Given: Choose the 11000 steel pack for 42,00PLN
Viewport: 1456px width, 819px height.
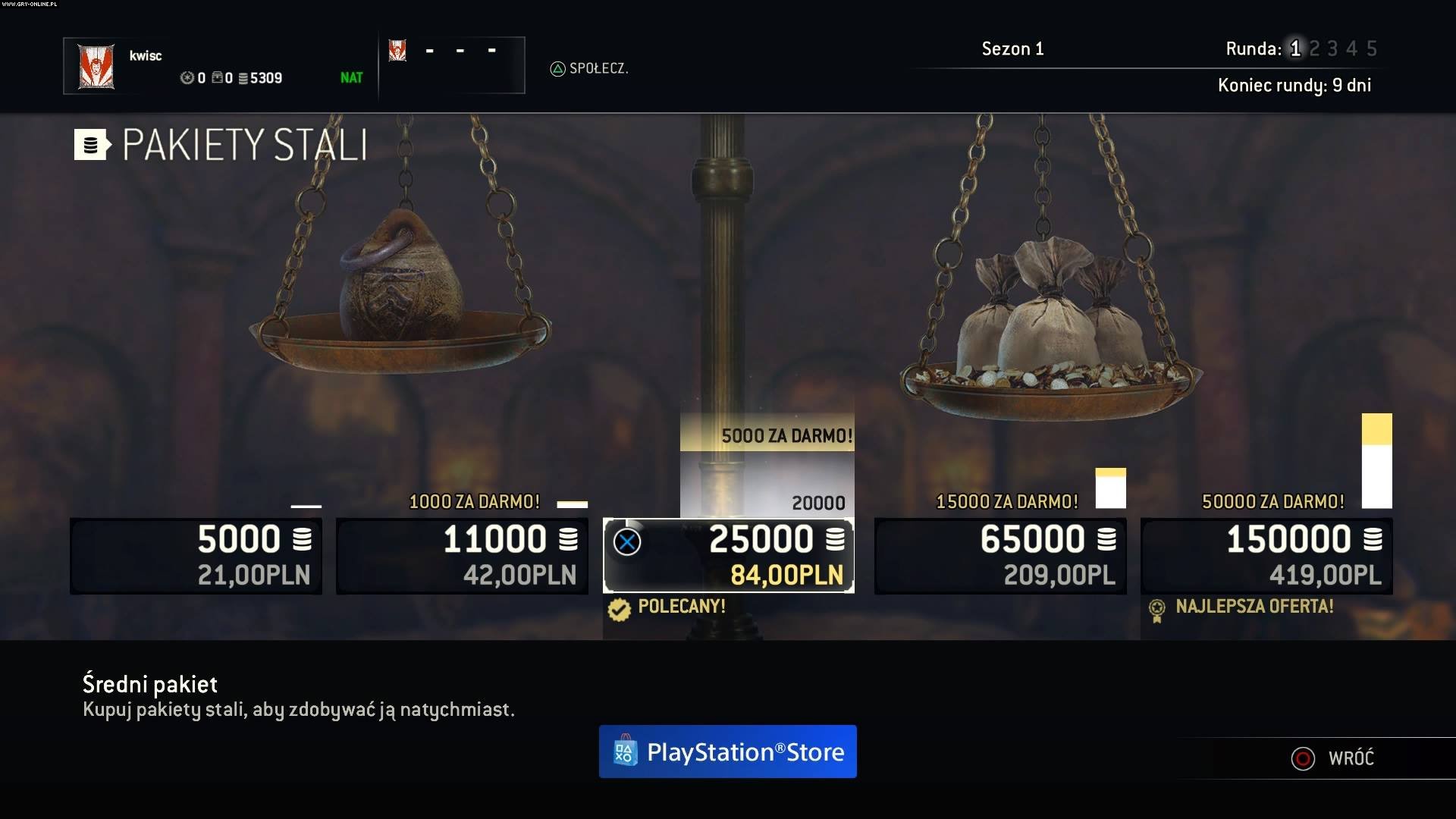Looking at the screenshot, I should (463, 556).
